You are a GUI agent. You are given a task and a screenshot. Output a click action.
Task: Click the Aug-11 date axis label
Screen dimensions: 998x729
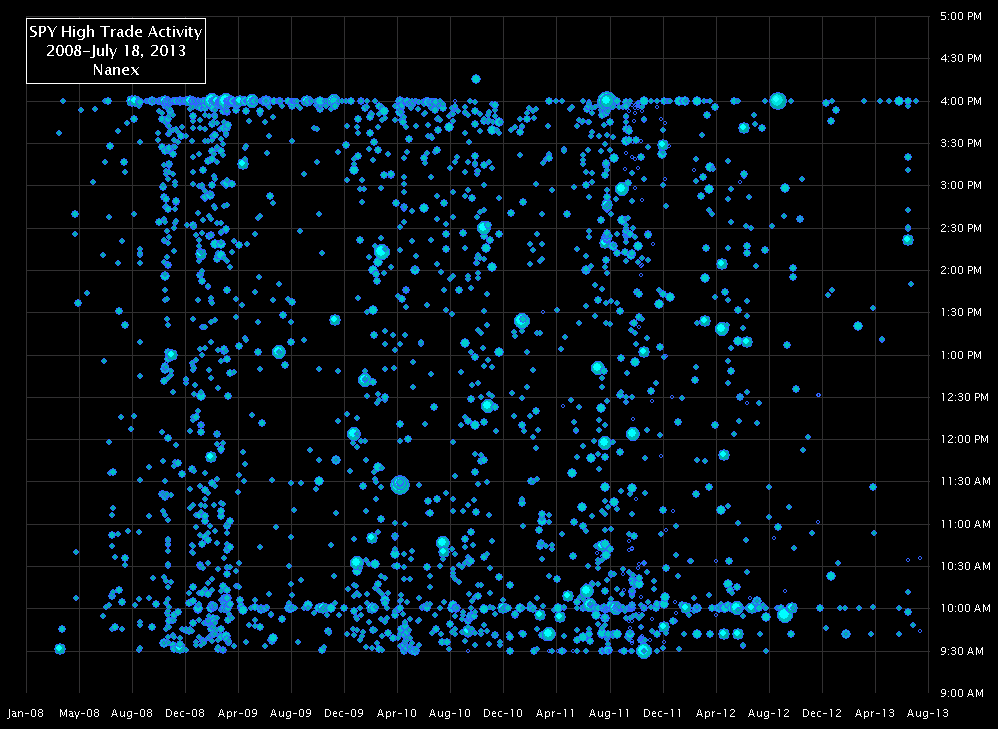[x=610, y=713]
